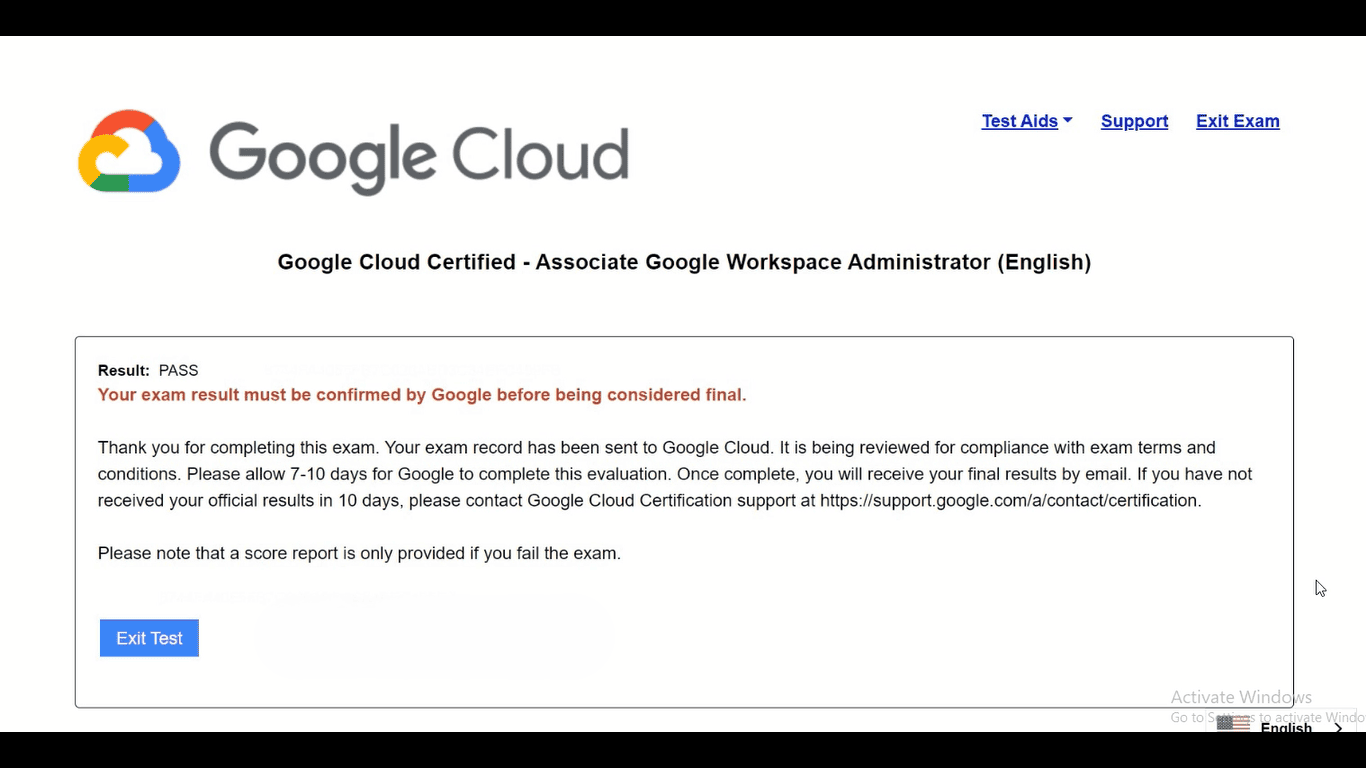Click the caret arrow beside Test Aids
This screenshot has height=768, width=1366.
1068,121
